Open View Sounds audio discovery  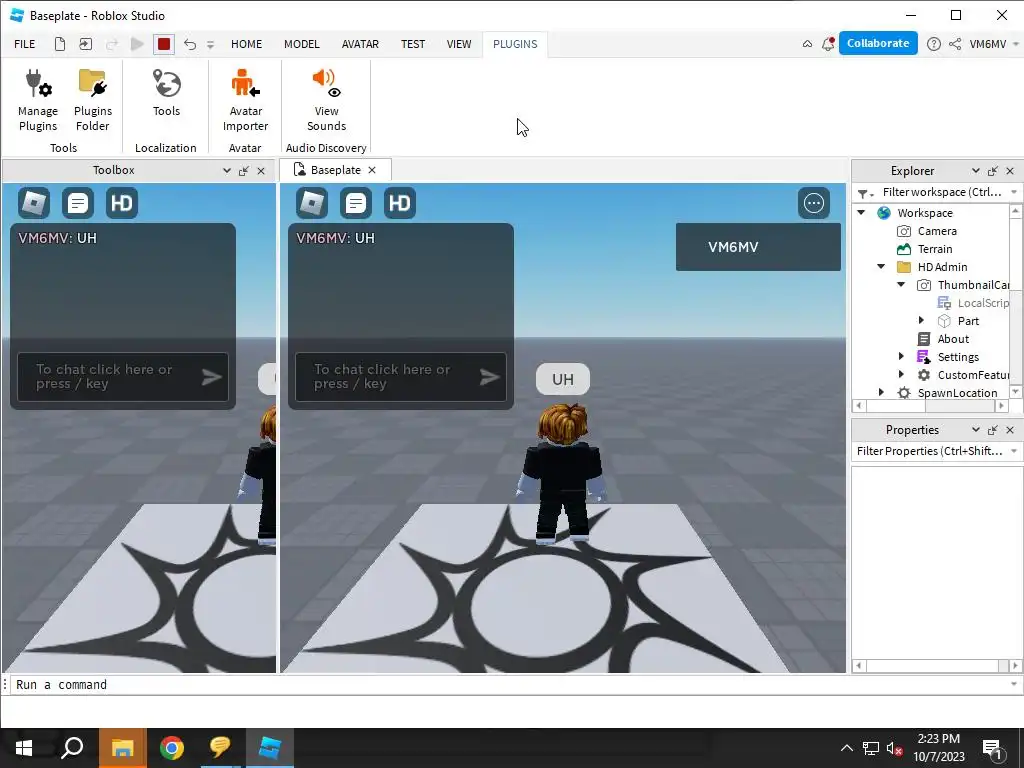point(327,100)
